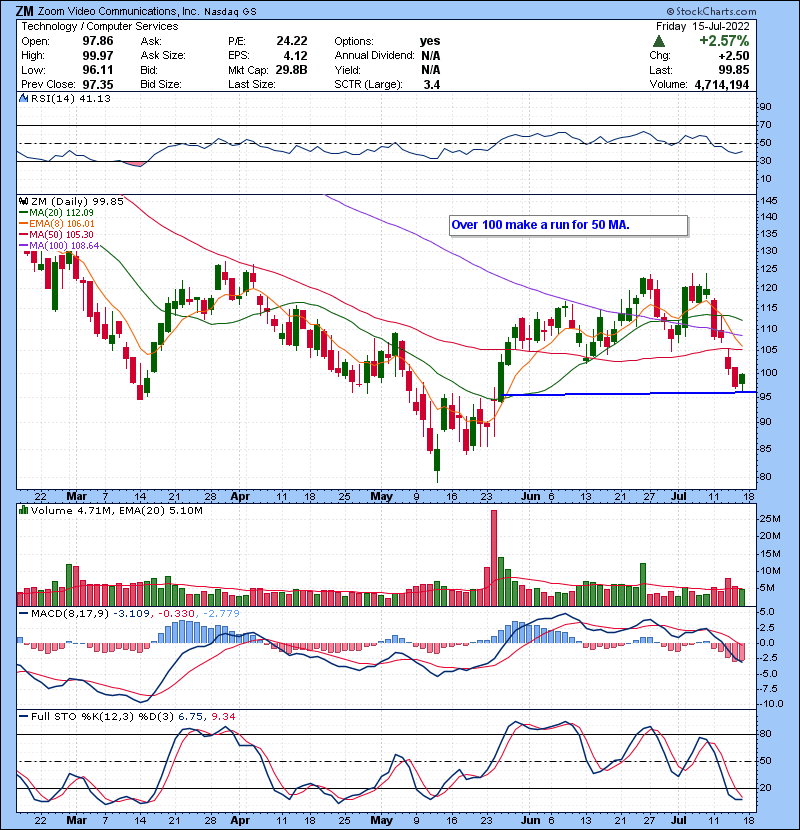The height and width of the screenshot is (830, 800).
Task: Select the MA(100) 108.64 legend
Action: (59, 246)
